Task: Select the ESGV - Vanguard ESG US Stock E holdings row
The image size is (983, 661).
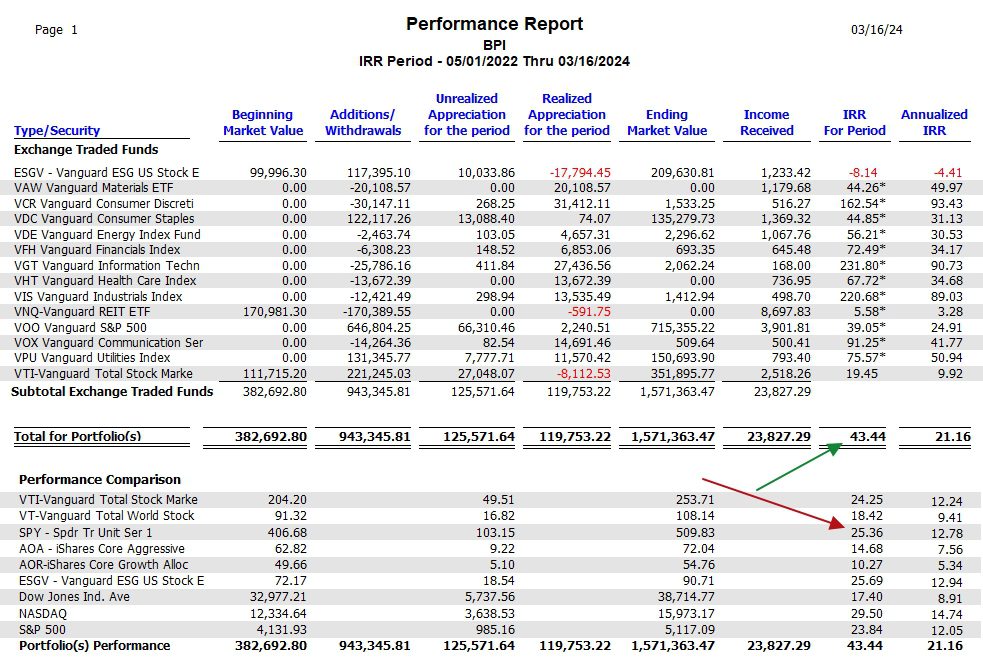Action: [x=492, y=172]
